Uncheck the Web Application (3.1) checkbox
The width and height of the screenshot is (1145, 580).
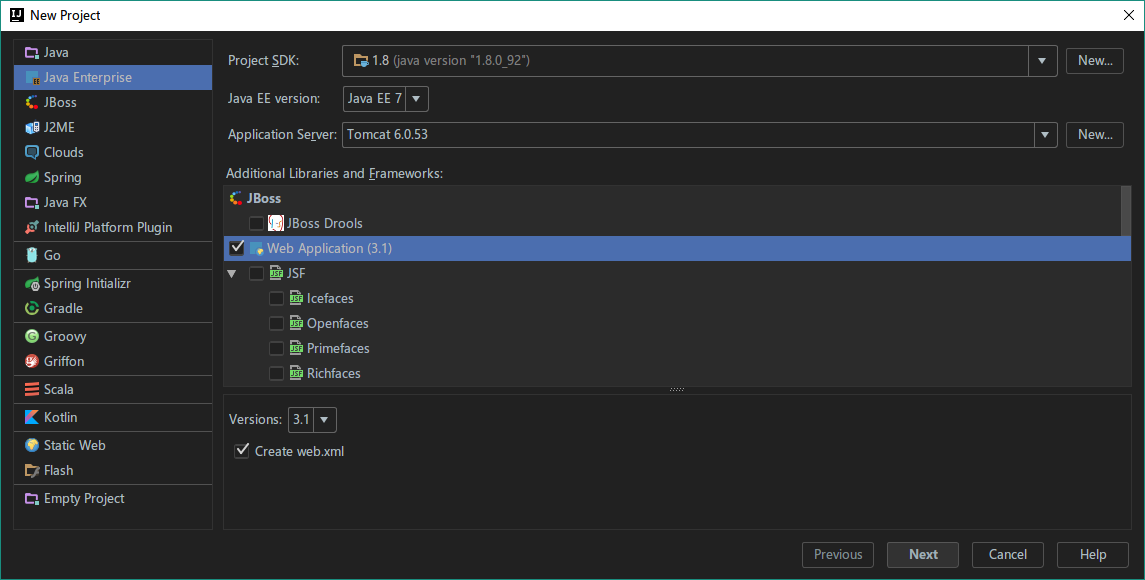tap(237, 248)
